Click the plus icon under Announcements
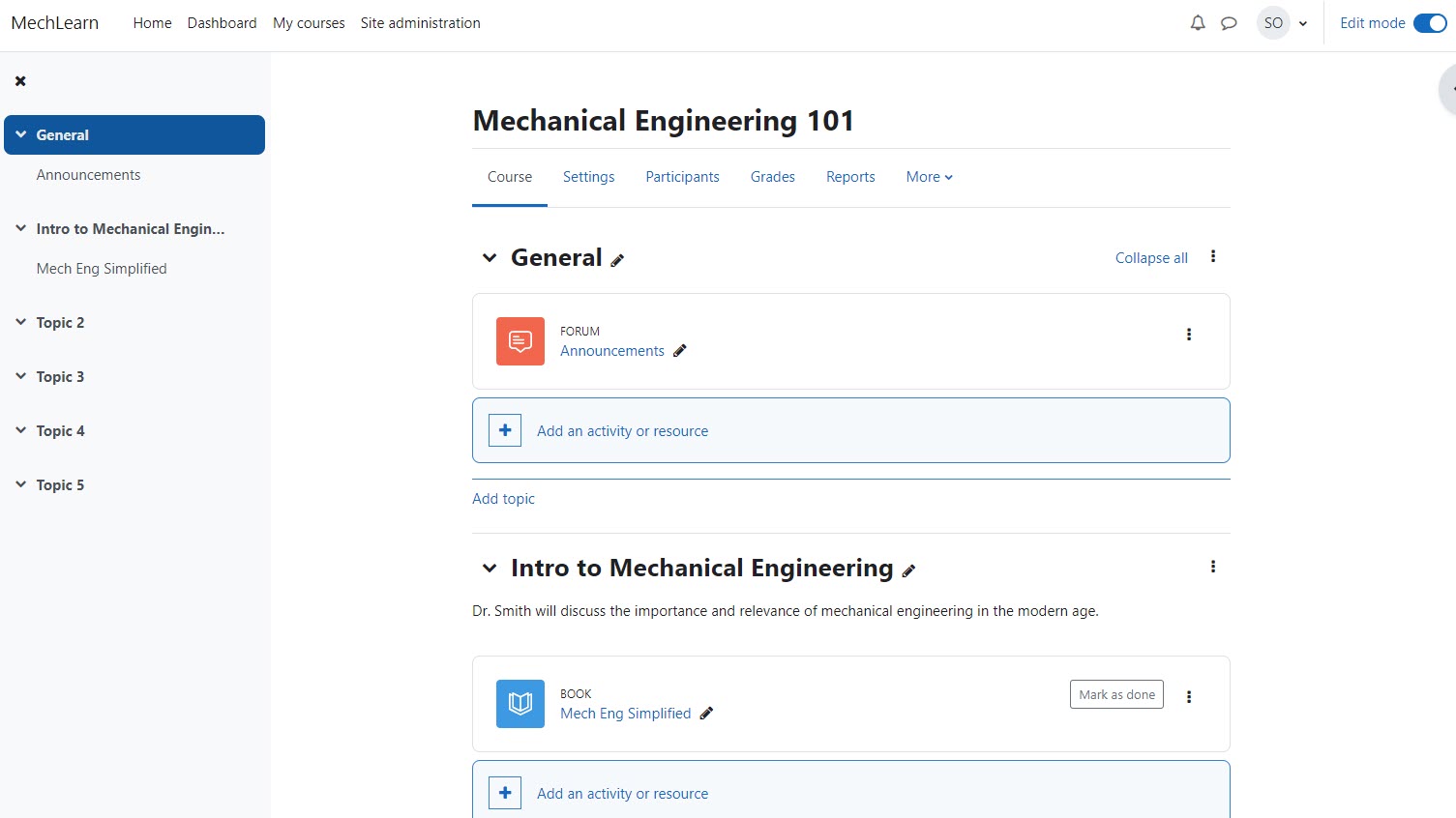This screenshot has height=818, width=1456. [505, 430]
